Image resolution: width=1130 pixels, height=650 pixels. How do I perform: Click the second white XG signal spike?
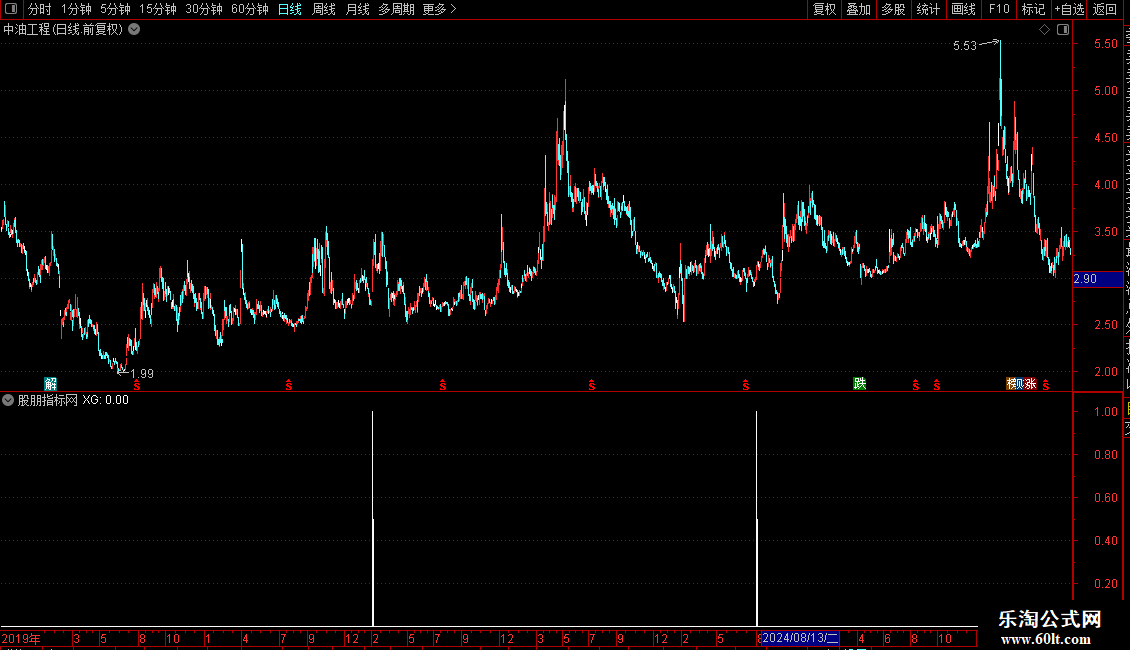(x=757, y=519)
